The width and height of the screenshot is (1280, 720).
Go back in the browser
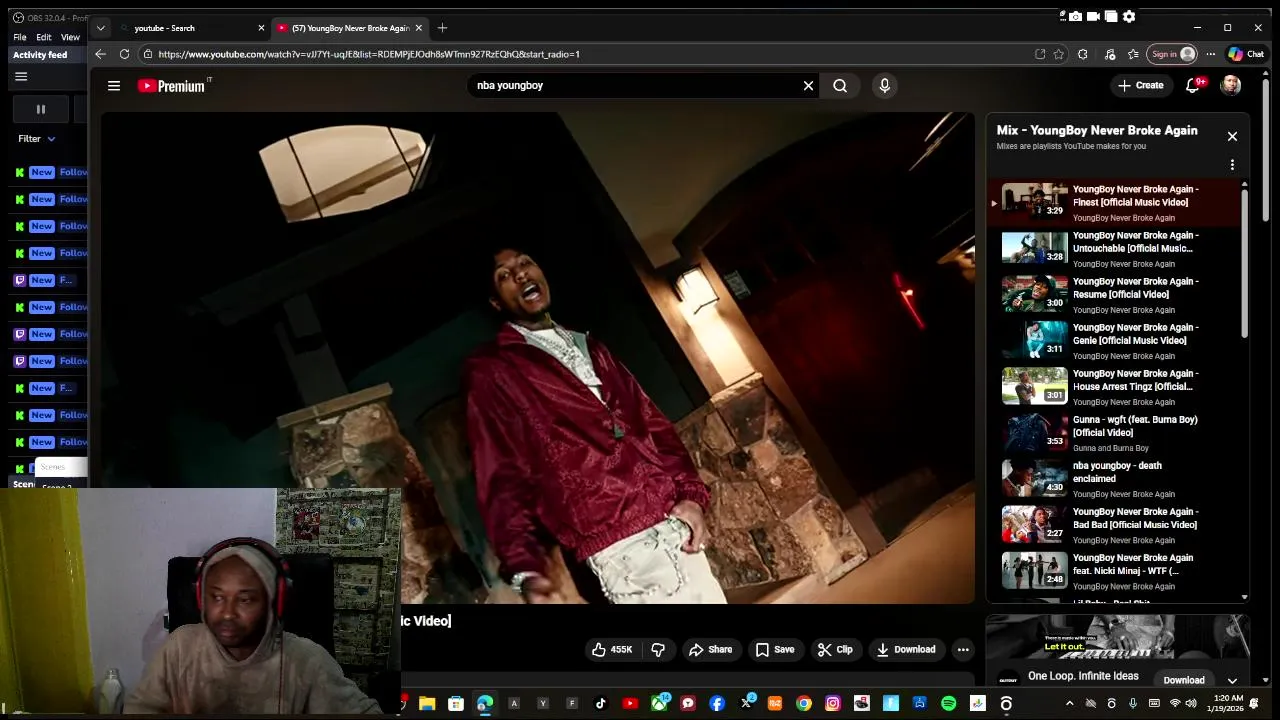[x=100, y=54]
